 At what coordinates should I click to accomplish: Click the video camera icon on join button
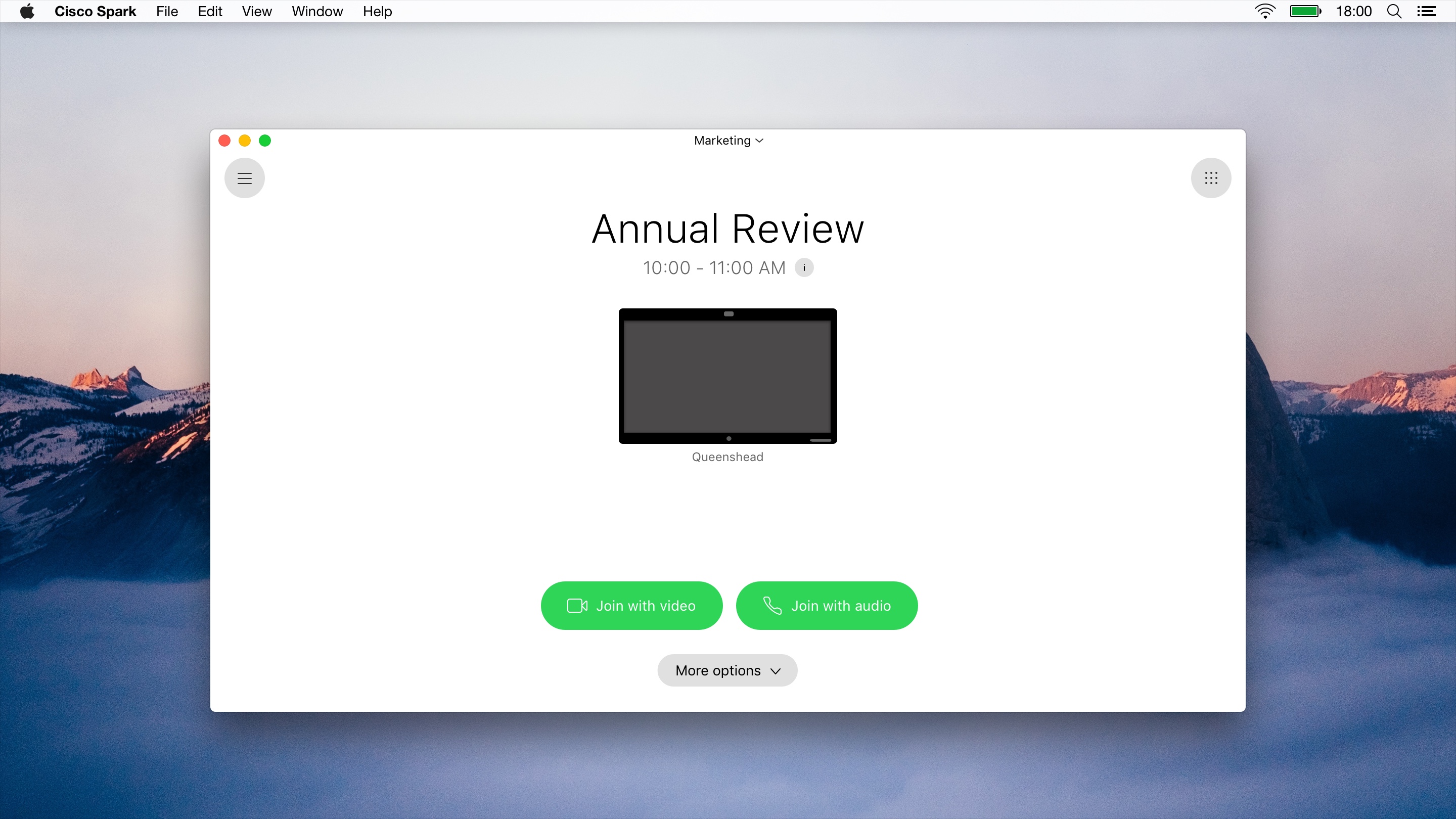click(x=575, y=605)
